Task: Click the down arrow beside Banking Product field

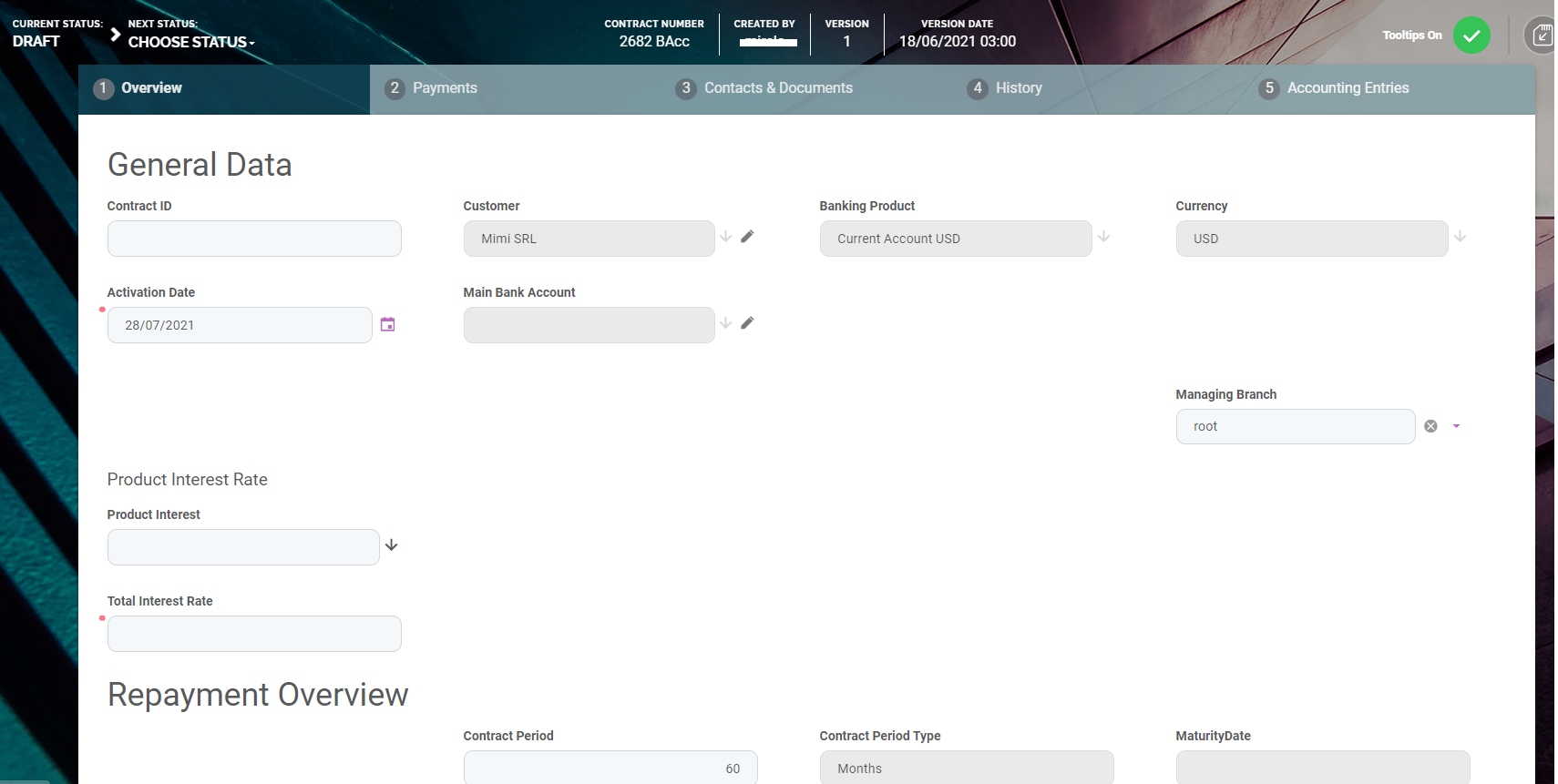Action: [1103, 237]
